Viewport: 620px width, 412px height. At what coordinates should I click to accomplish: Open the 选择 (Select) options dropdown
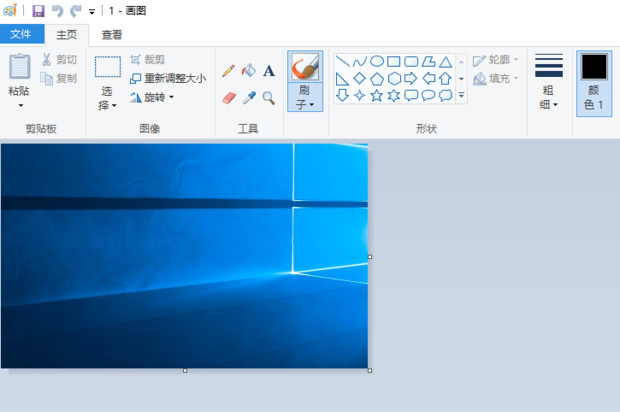pyautogui.click(x=114, y=105)
